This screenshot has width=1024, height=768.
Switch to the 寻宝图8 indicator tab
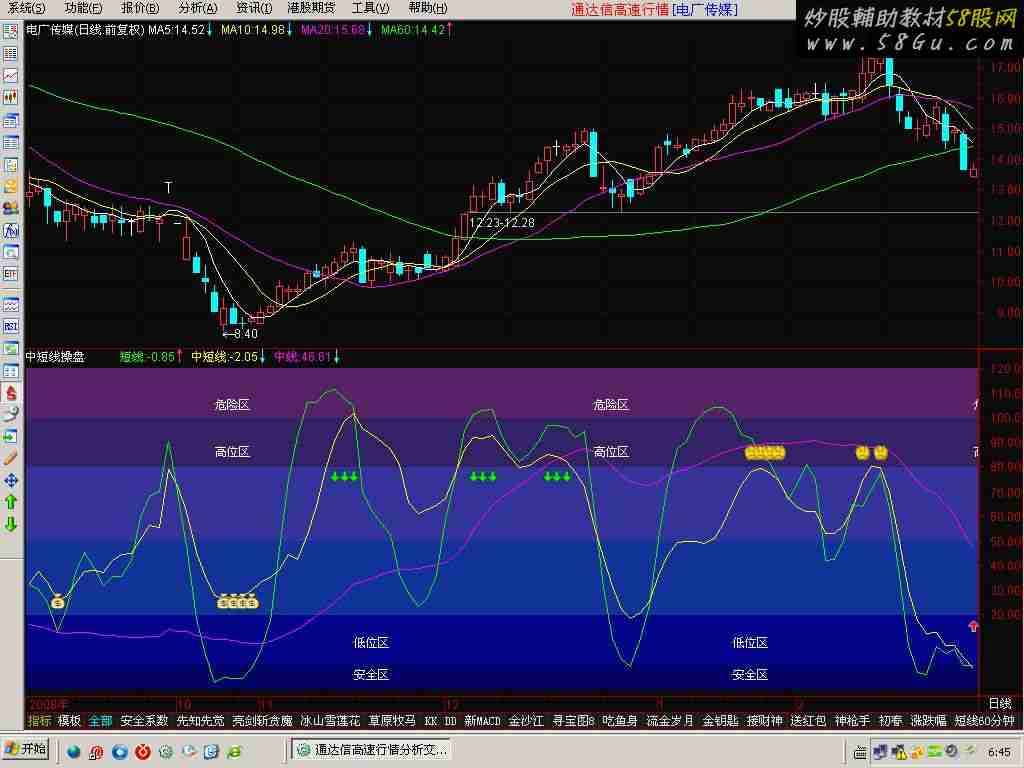pyautogui.click(x=573, y=721)
